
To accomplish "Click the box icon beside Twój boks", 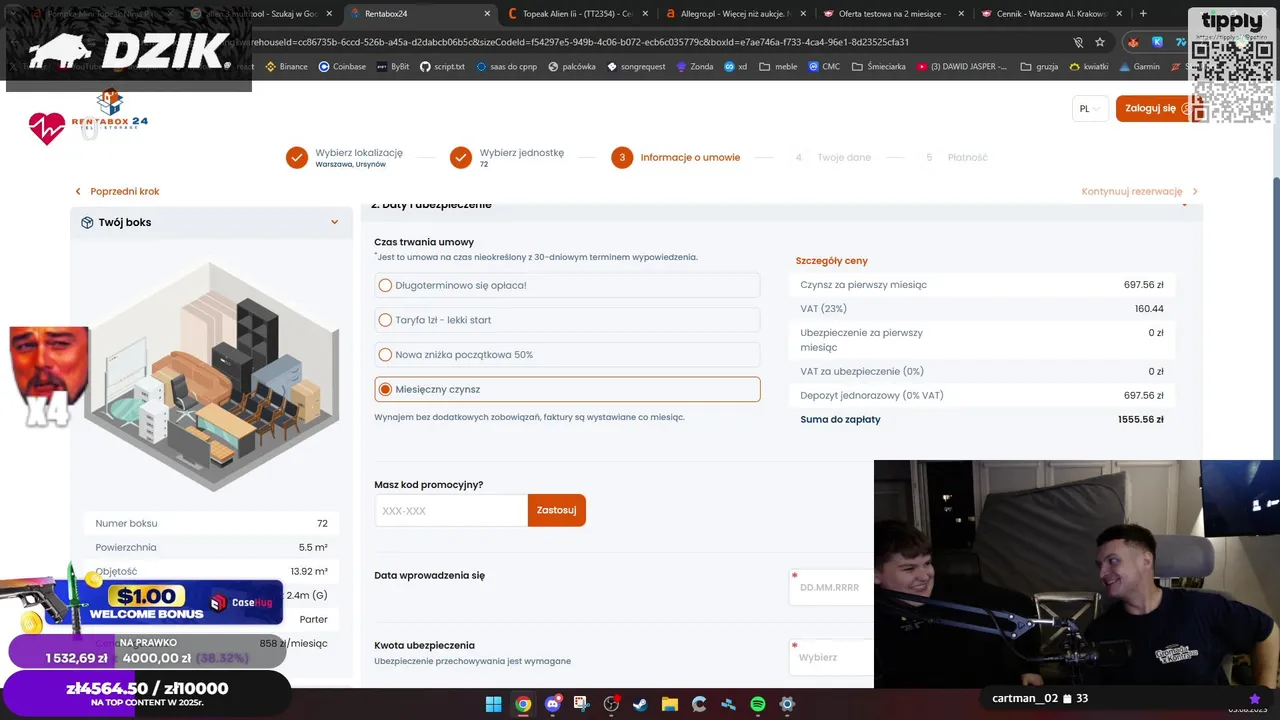I will [87, 222].
